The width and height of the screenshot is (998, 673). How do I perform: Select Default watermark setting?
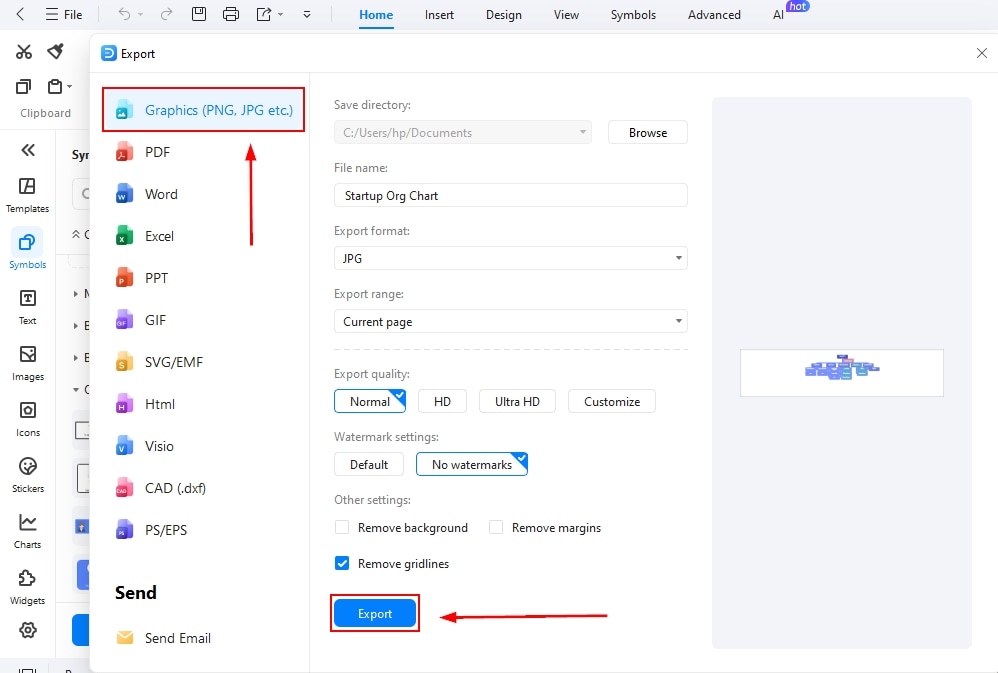pos(369,465)
